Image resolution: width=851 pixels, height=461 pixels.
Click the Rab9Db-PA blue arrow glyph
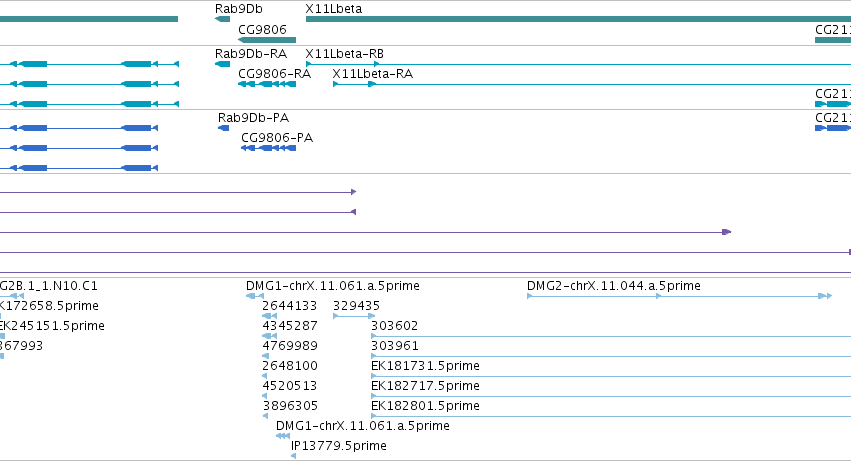[223, 128]
